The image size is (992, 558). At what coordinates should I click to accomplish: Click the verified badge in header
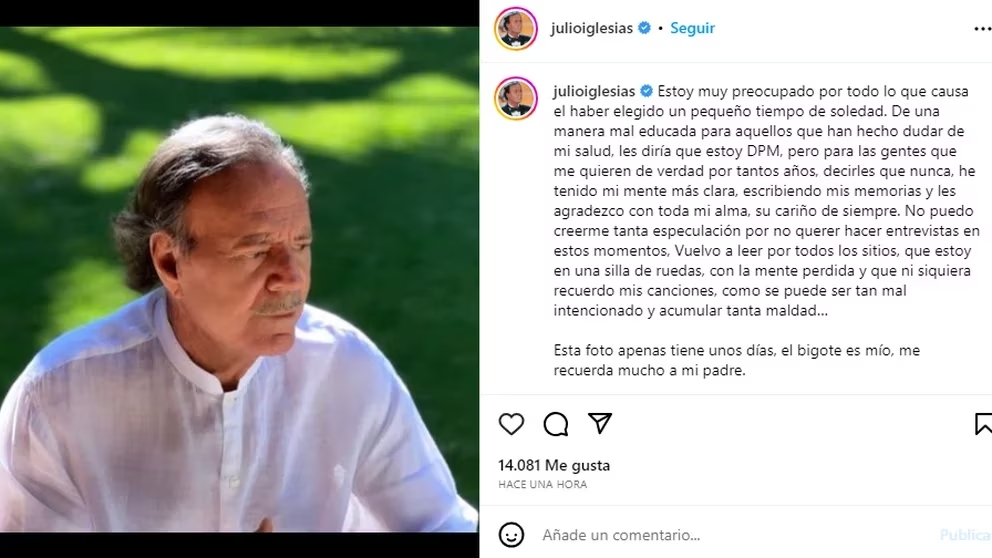[x=644, y=28]
